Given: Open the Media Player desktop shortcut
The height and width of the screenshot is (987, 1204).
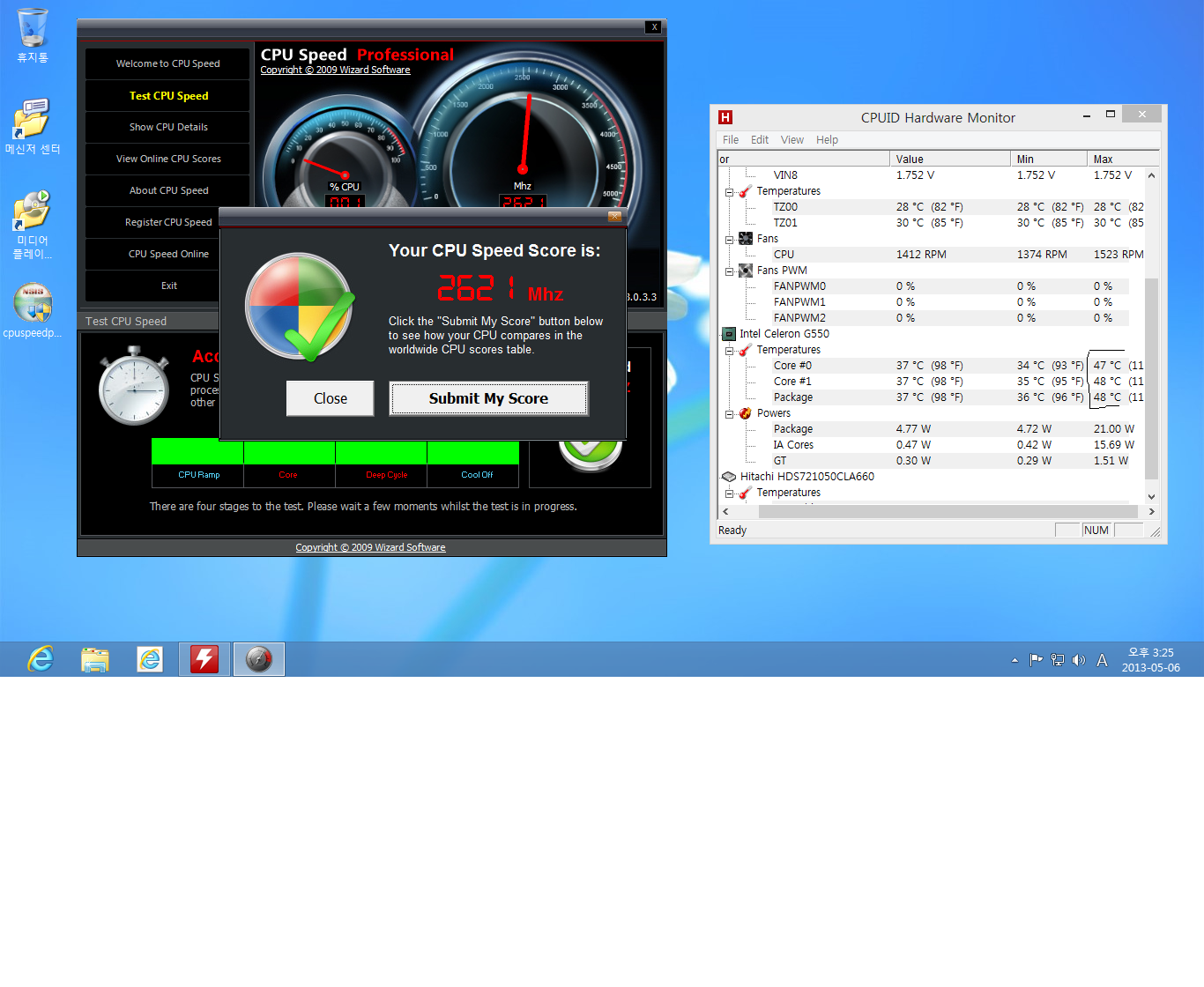Looking at the screenshot, I should (x=33, y=225).
